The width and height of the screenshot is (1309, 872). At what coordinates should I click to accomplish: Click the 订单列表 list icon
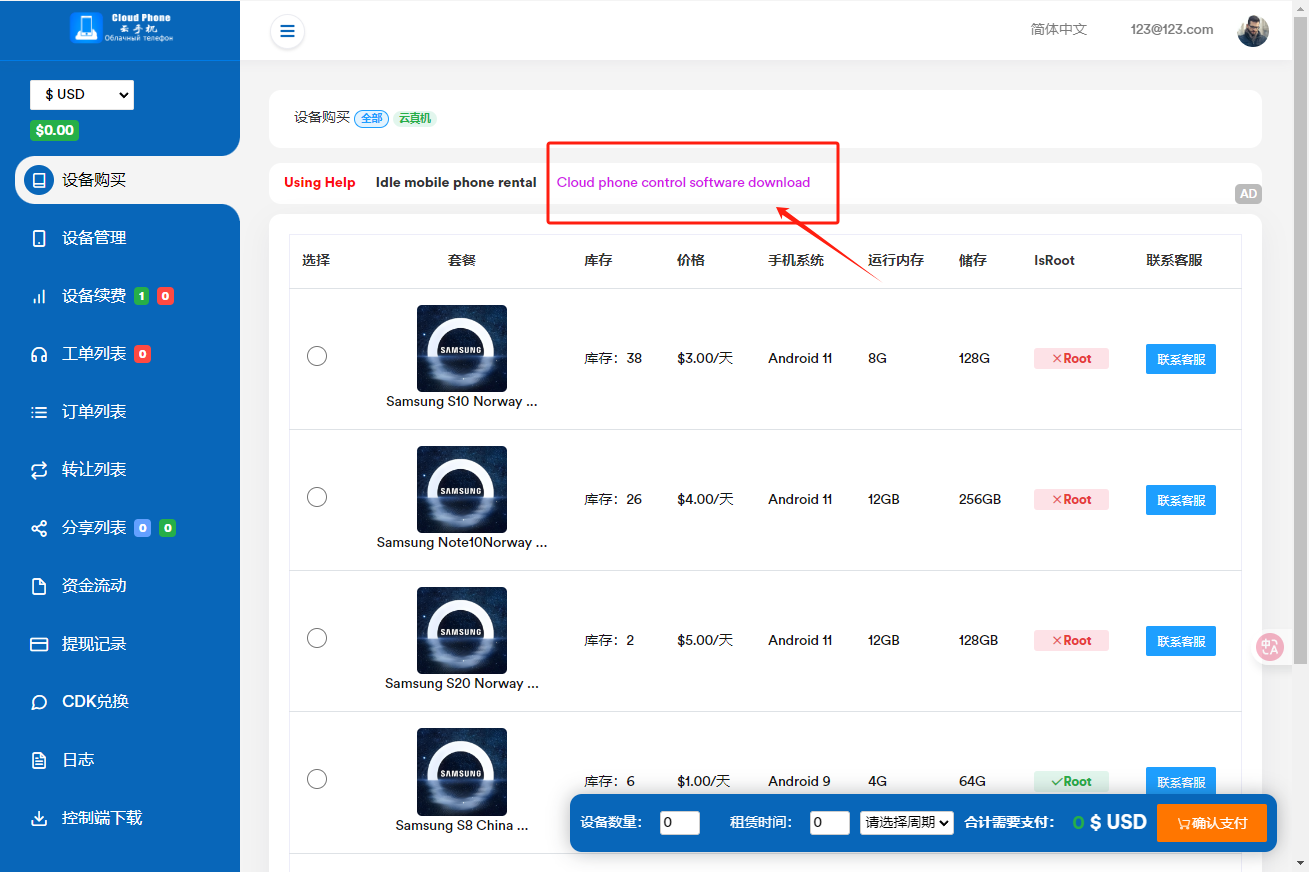click(39, 412)
